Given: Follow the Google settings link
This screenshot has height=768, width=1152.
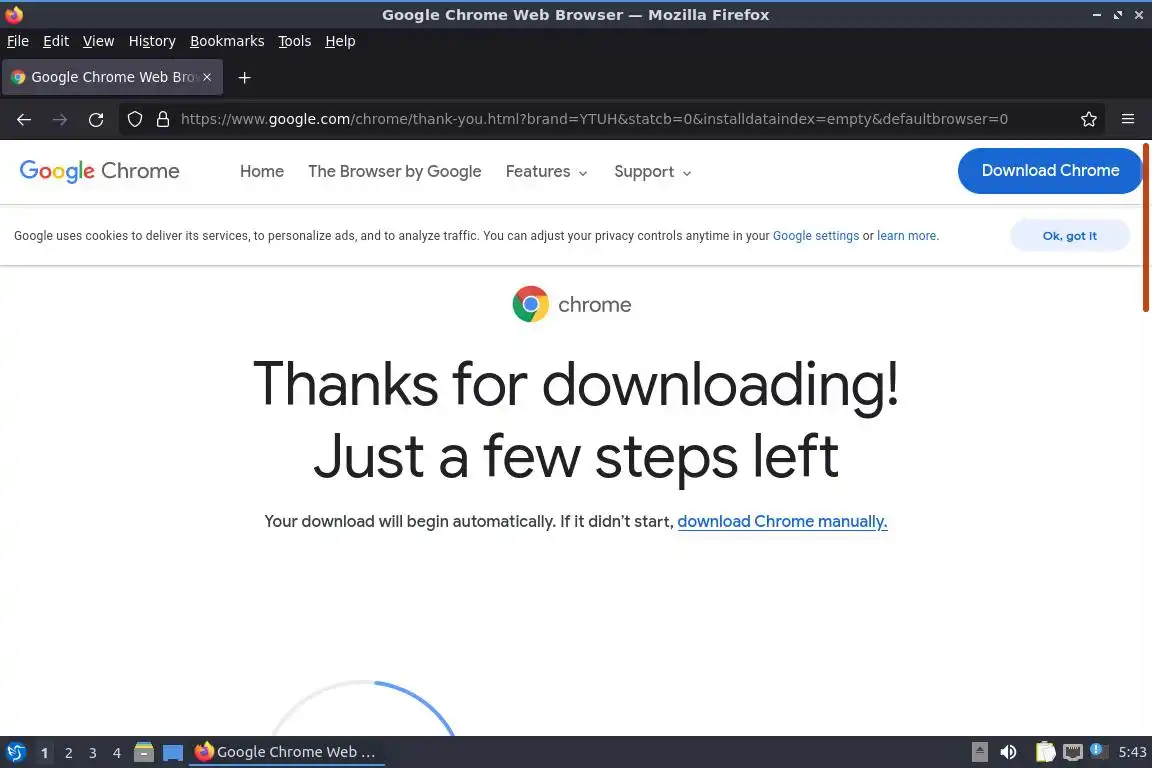Looking at the screenshot, I should point(816,236).
